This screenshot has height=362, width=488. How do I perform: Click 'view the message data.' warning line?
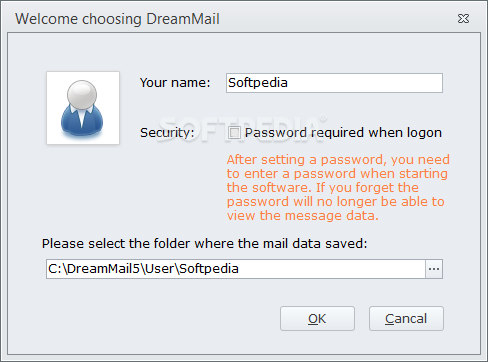303,216
